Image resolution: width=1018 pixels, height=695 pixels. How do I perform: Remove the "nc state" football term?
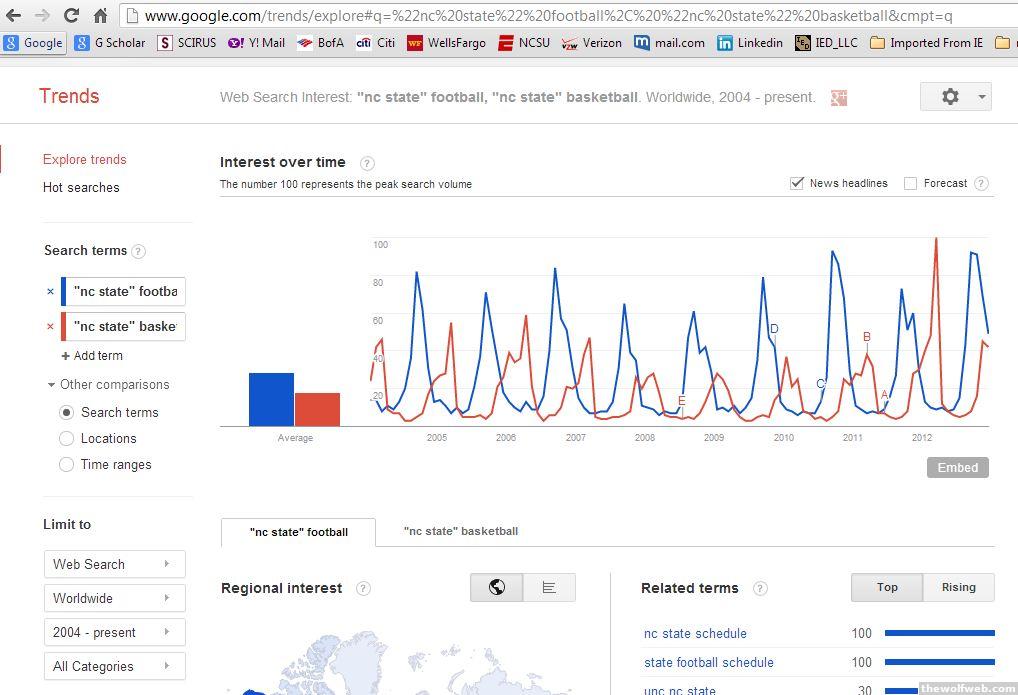tap(50, 292)
